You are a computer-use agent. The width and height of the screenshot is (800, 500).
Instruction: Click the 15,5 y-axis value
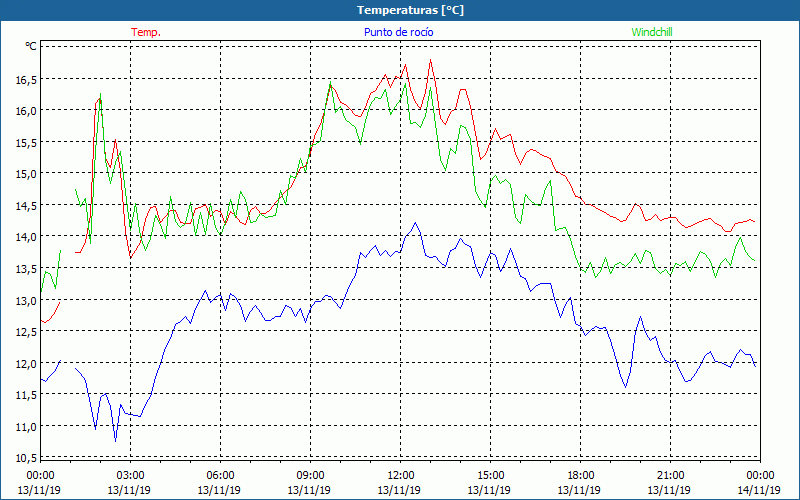[x=27, y=142]
